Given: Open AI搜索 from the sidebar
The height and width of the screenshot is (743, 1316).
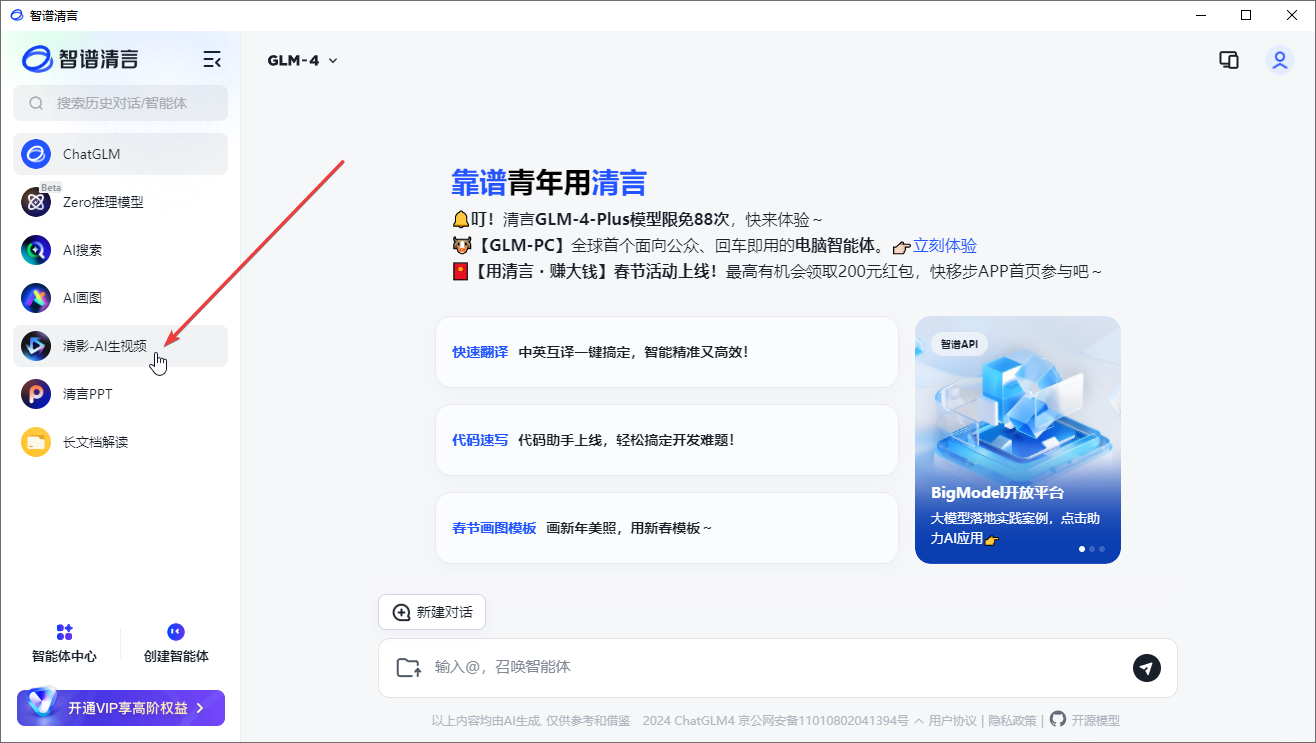Looking at the screenshot, I should tap(83, 249).
